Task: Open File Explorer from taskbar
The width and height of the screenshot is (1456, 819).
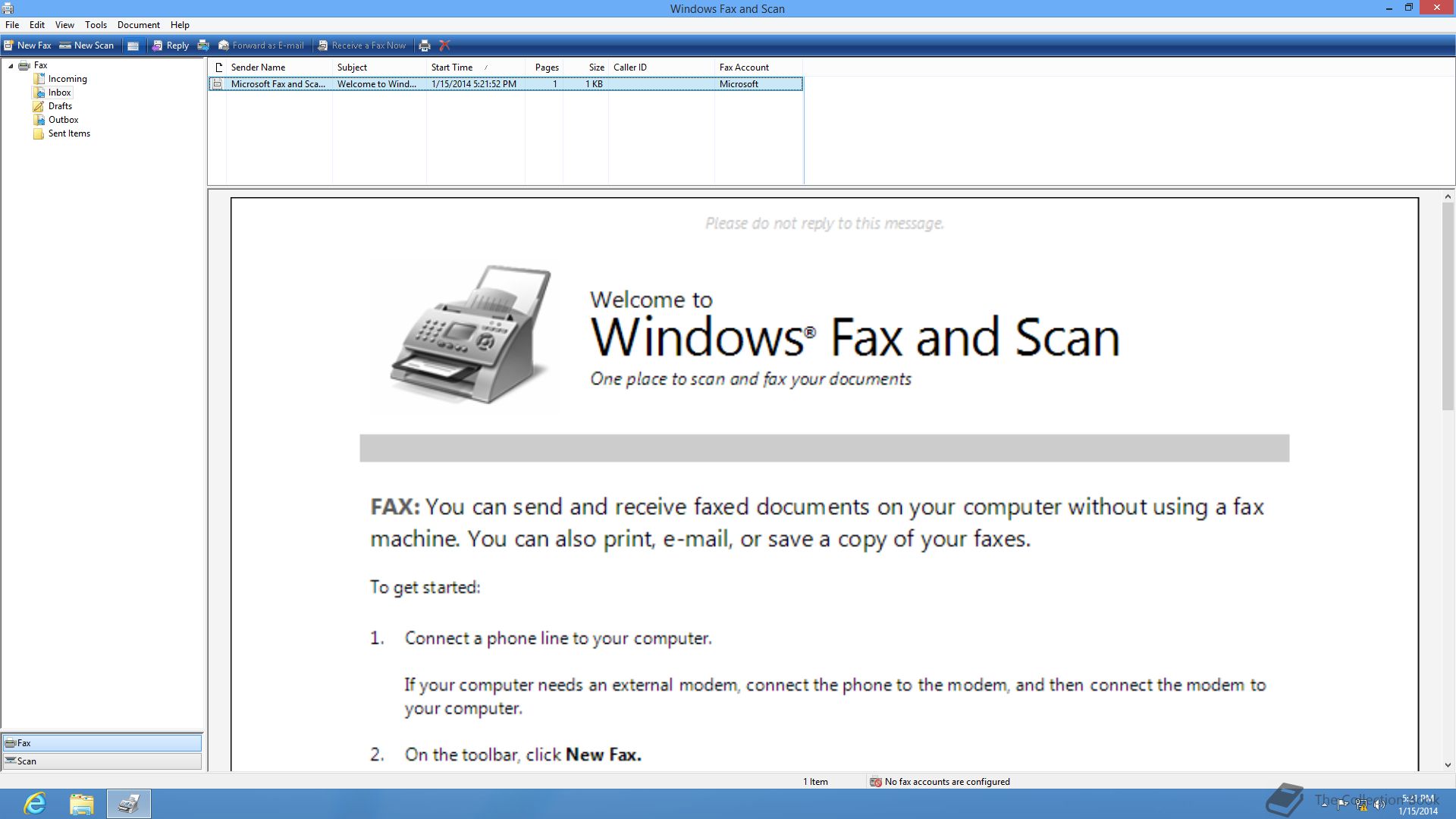Action: pyautogui.click(x=82, y=804)
